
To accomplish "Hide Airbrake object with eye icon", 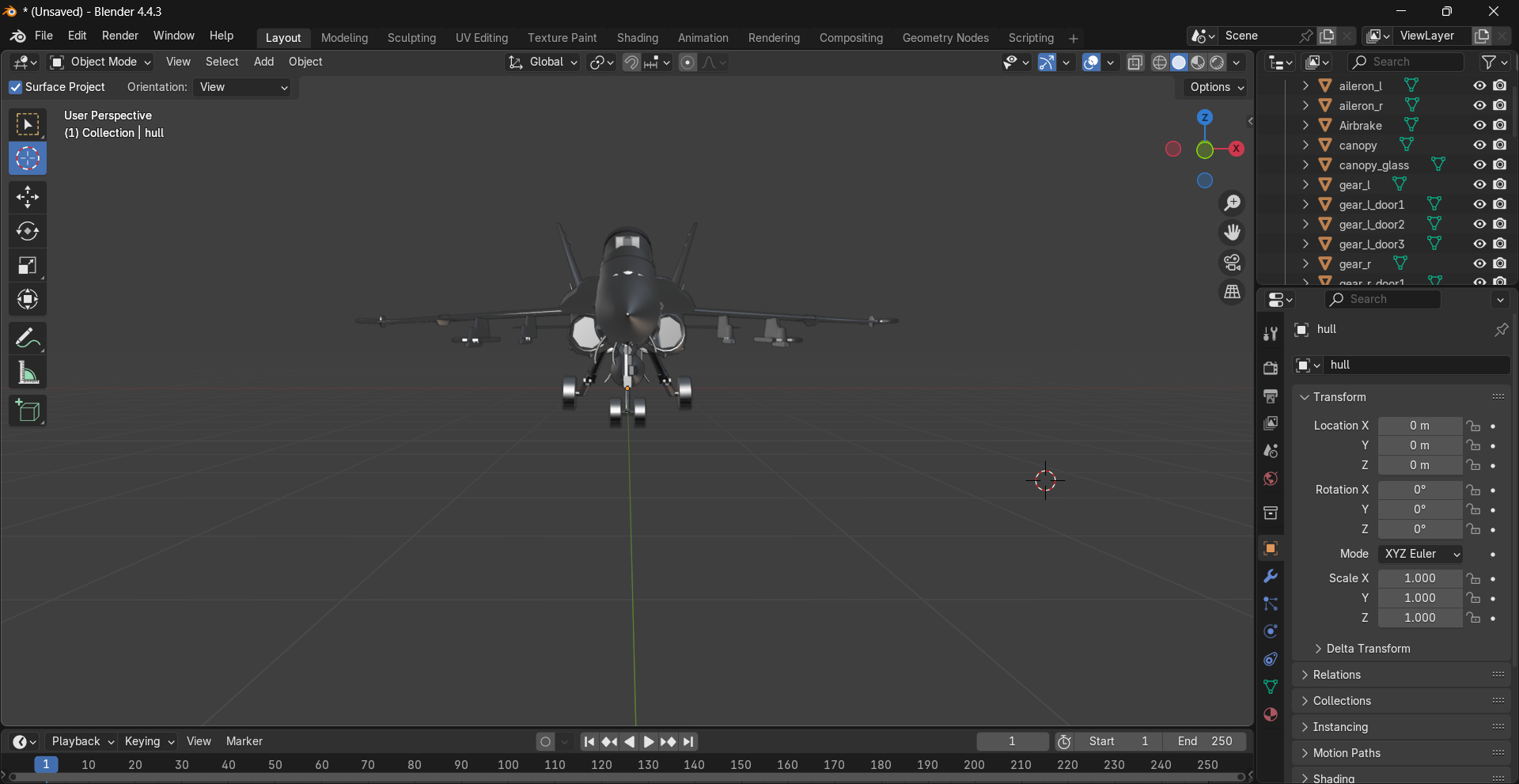I will (x=1479, y=125).
